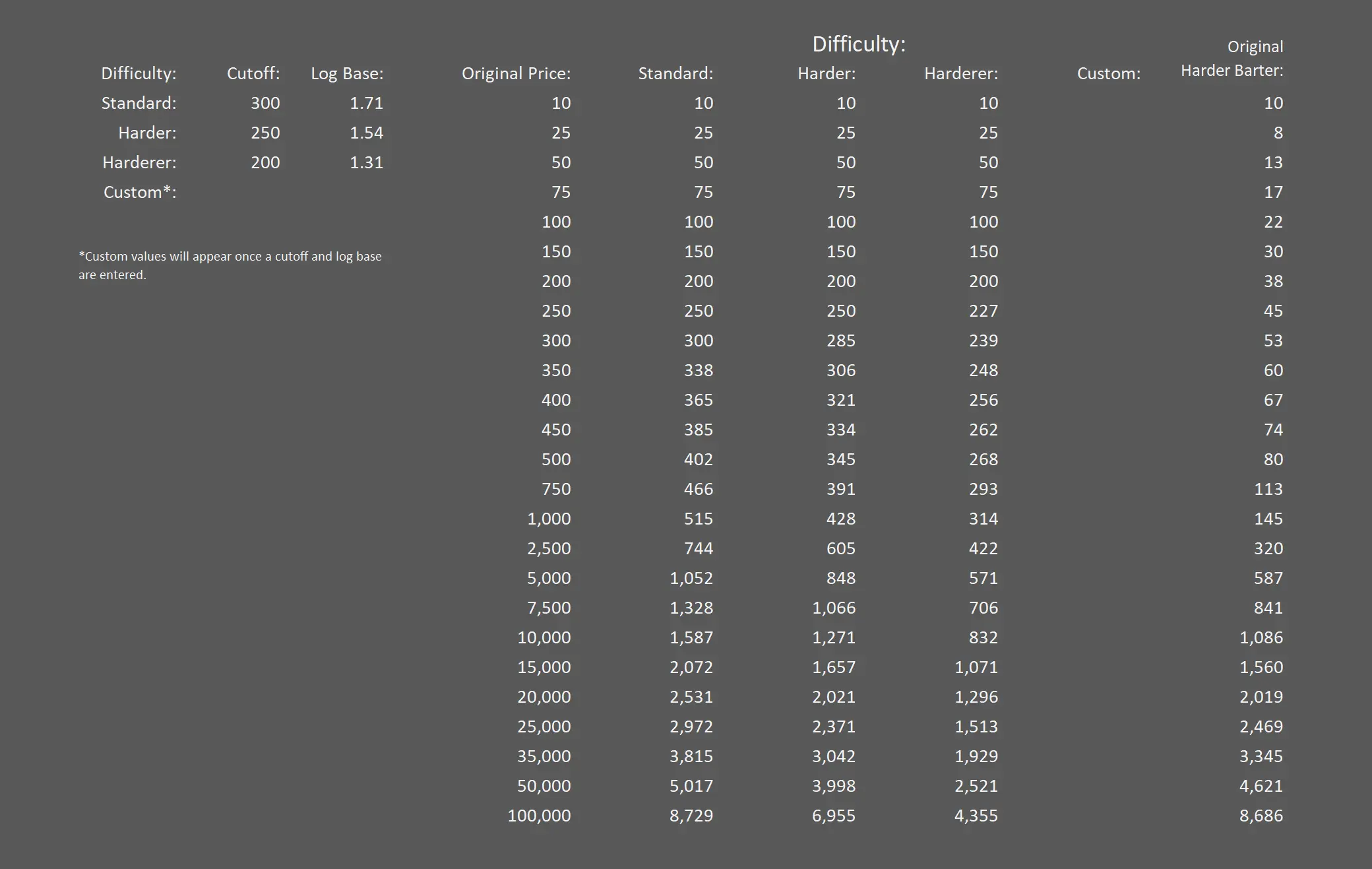The image size is (1372, 869).
Task: Click Original Price cell 35,000
Action: point(544,756)
